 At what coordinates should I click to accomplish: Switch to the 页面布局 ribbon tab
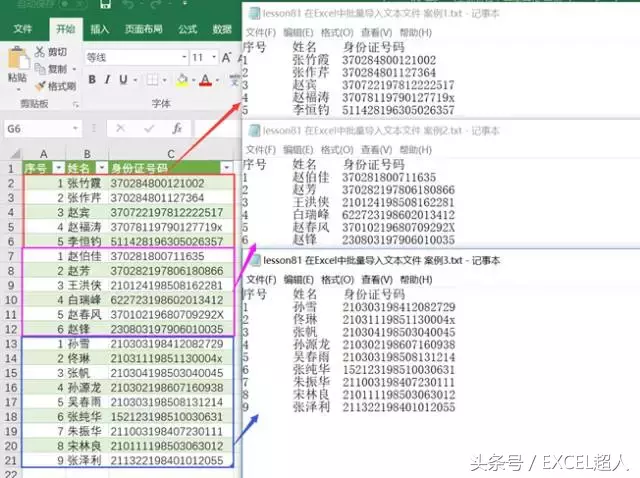point(143,29)
